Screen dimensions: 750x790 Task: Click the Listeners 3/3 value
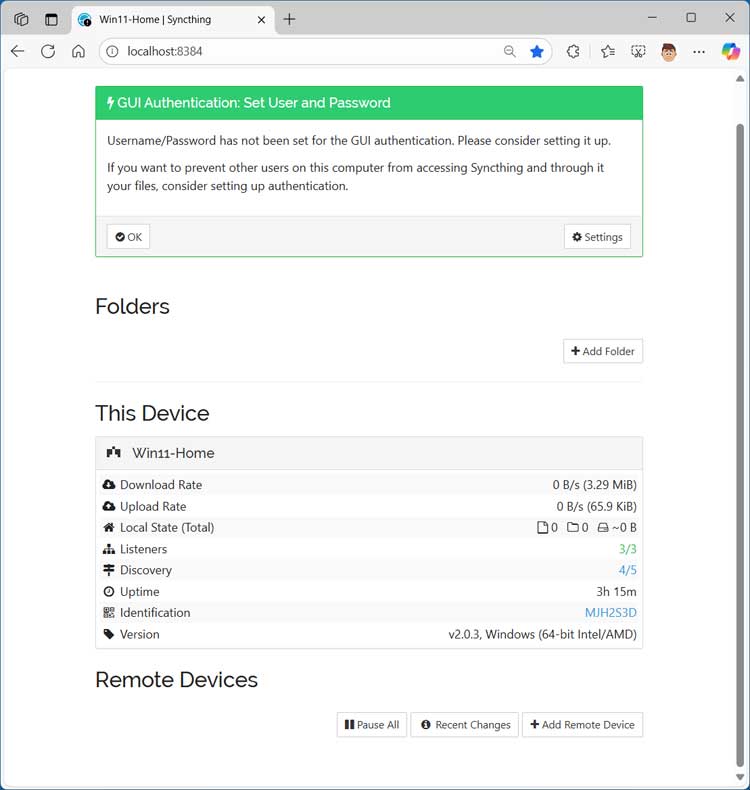(x=628, y=549)
